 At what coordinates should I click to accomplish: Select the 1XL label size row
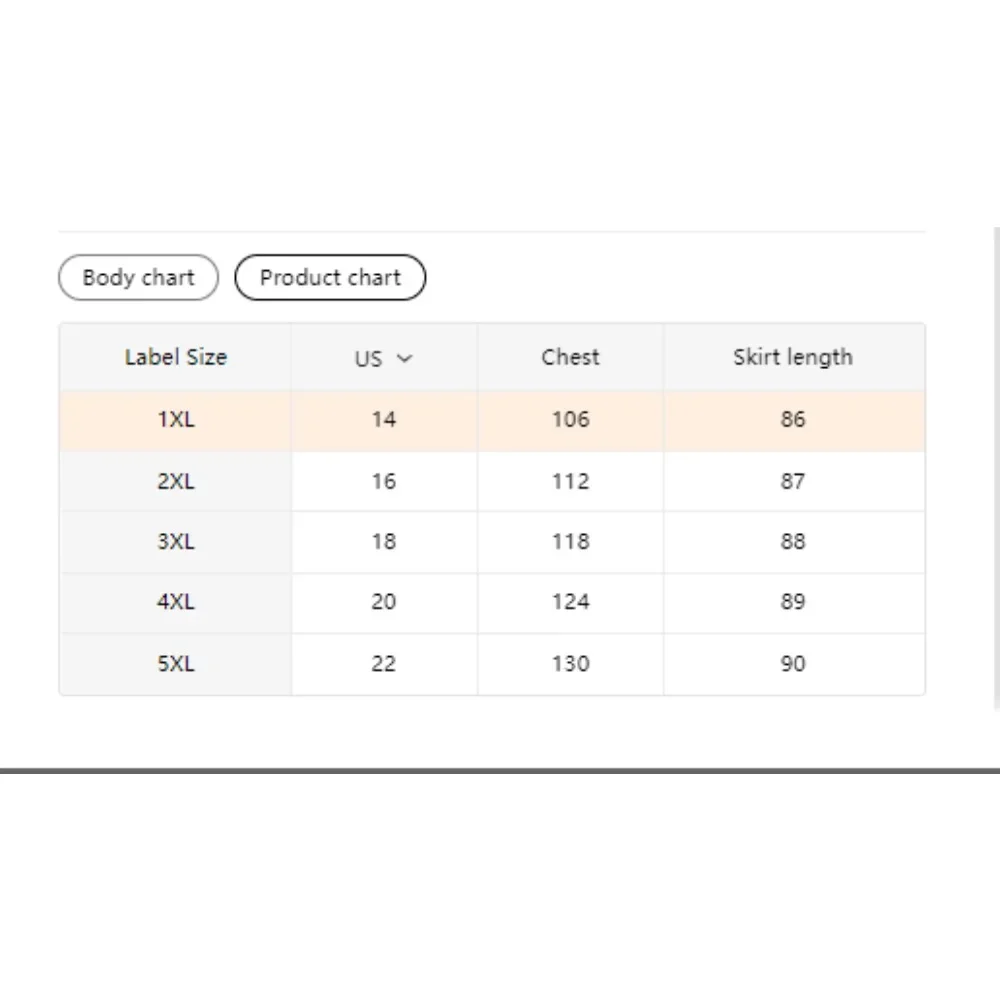click(176, 420)
